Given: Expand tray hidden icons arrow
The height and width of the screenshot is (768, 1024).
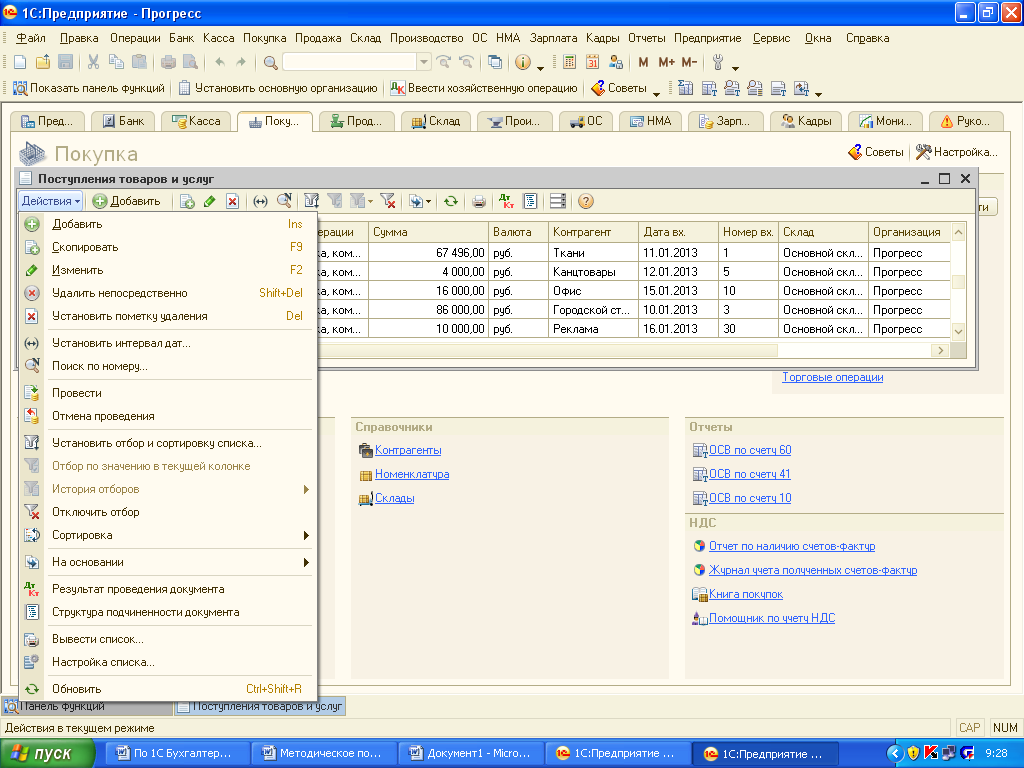Looking at the screenshot, I should (x=895, y=753).
